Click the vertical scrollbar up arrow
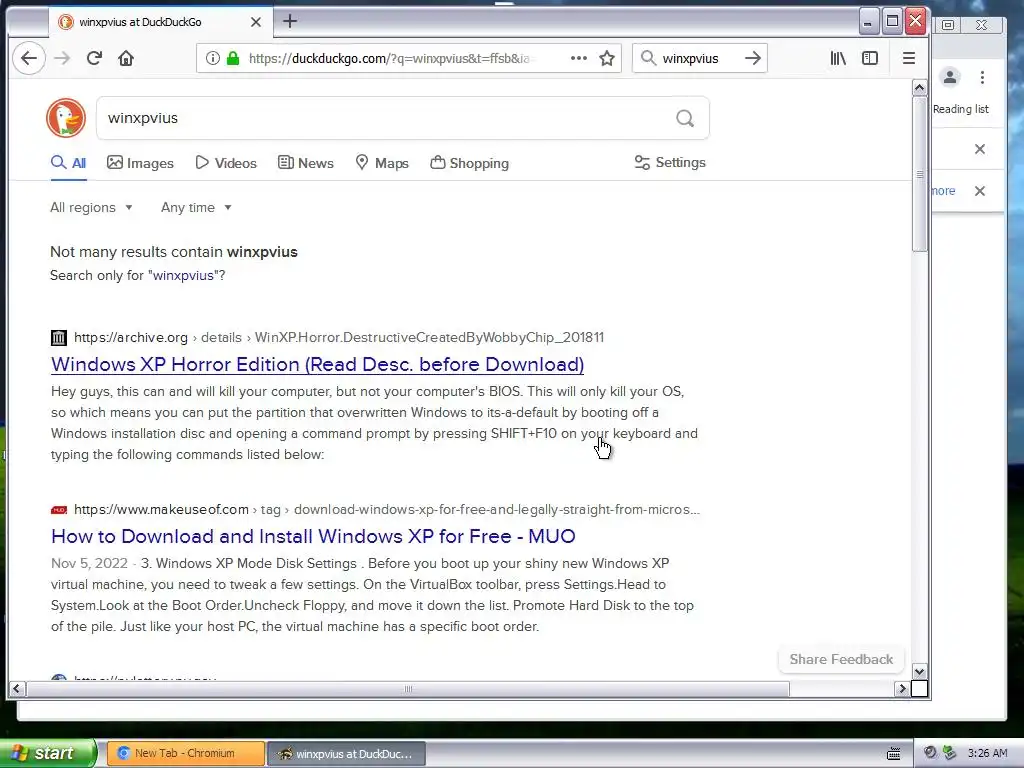This screenshot has height=768, width=1024. pos(920,88)
